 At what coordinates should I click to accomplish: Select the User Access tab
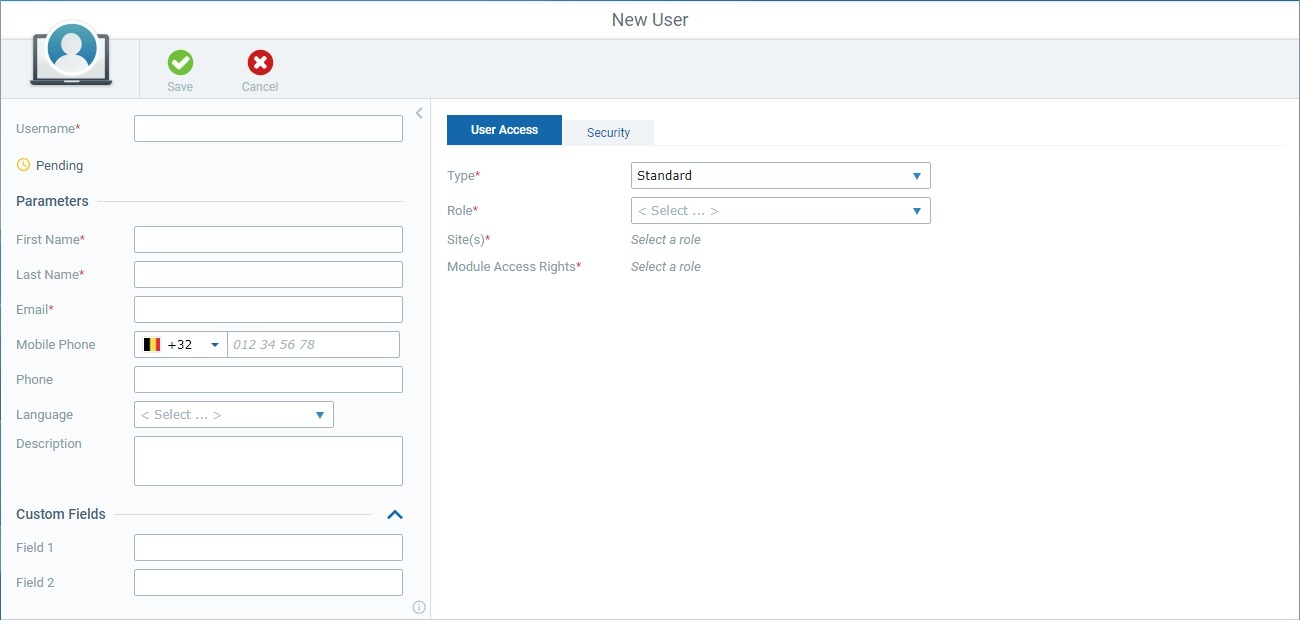click(x=504, y=130)
